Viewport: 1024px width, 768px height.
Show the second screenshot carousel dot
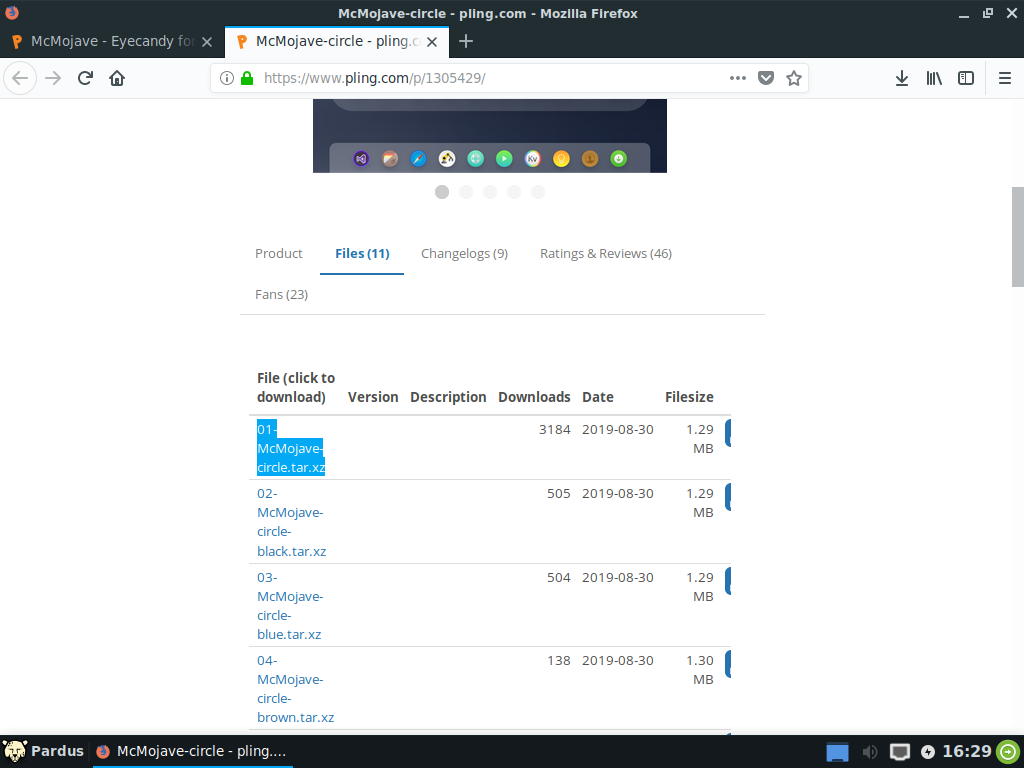point(466,192)
